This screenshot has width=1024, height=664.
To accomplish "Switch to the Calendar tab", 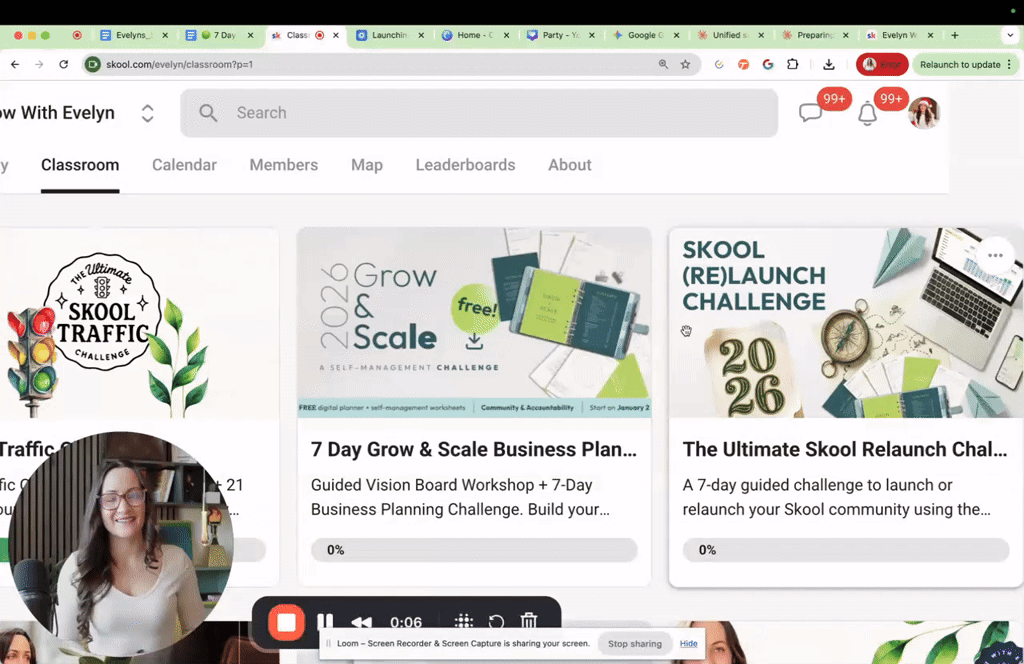I will point(184,165).
